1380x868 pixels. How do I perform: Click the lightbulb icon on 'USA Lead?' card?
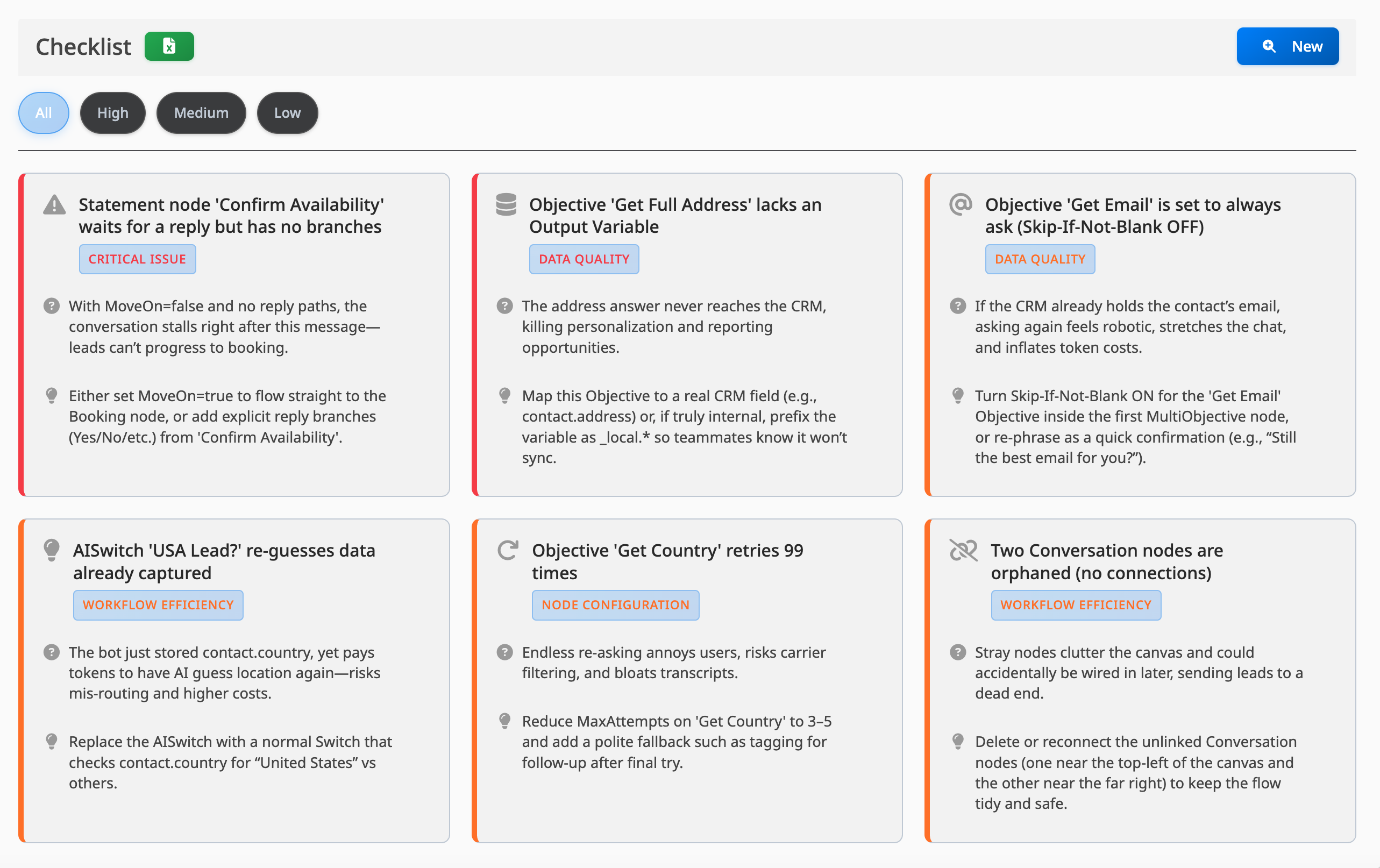click(52, 551)
